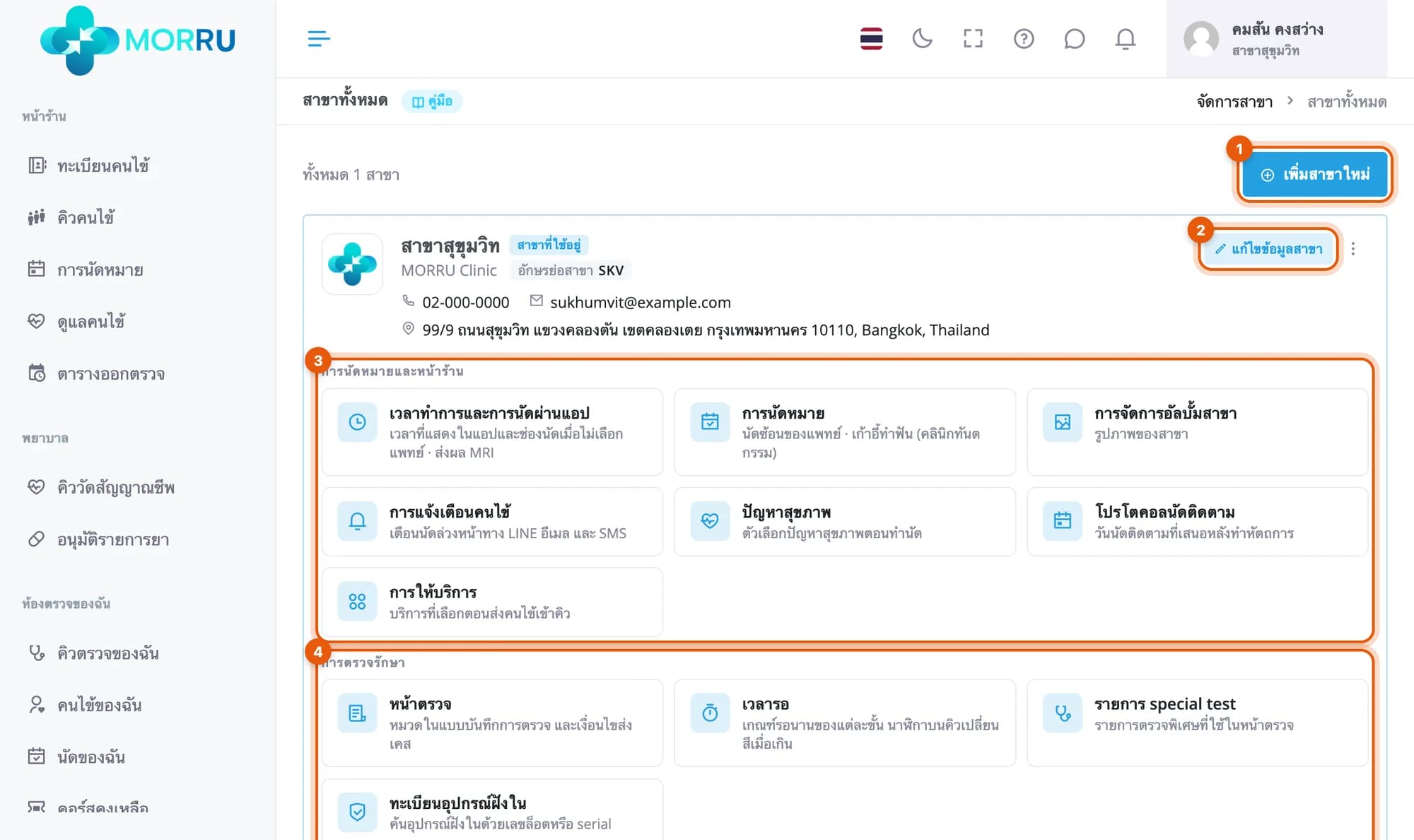Click the การนัดหมาย calendar icon in the sidebar
The height and width of the screenshot is (840, 1414).
36,269
